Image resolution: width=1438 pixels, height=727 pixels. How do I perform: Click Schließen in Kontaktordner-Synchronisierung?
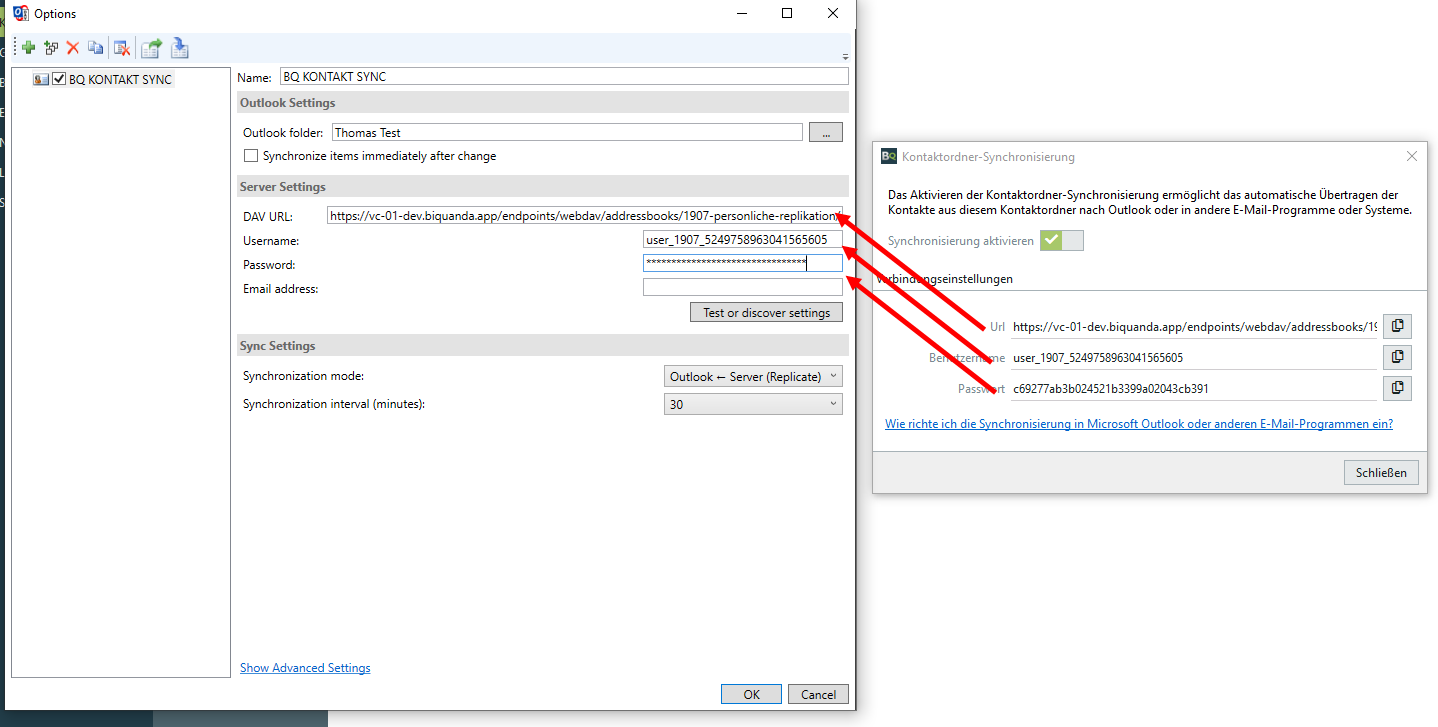click(x=1381, y=473)
